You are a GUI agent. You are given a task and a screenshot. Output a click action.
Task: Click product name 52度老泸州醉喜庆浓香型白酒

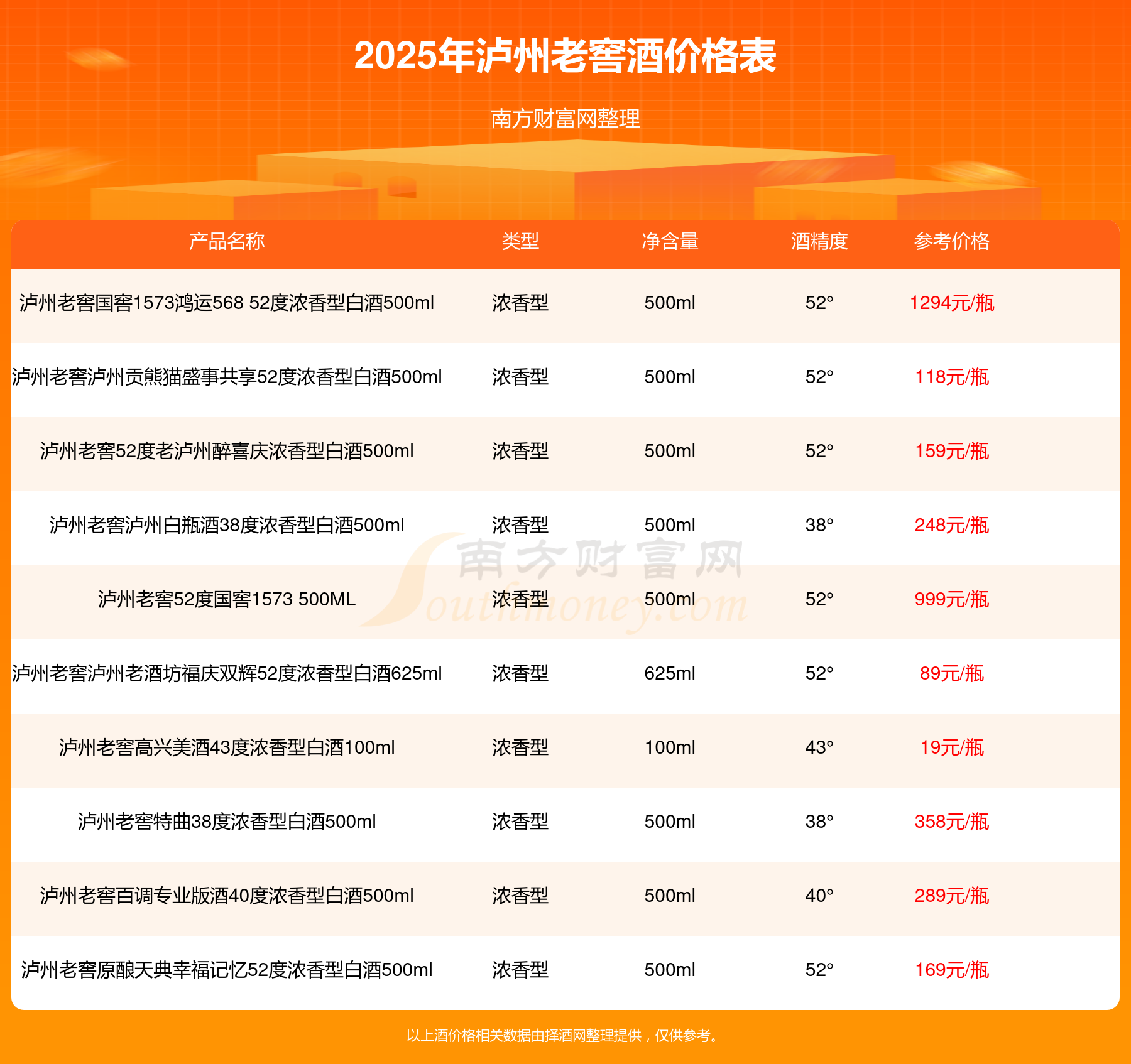227,451
